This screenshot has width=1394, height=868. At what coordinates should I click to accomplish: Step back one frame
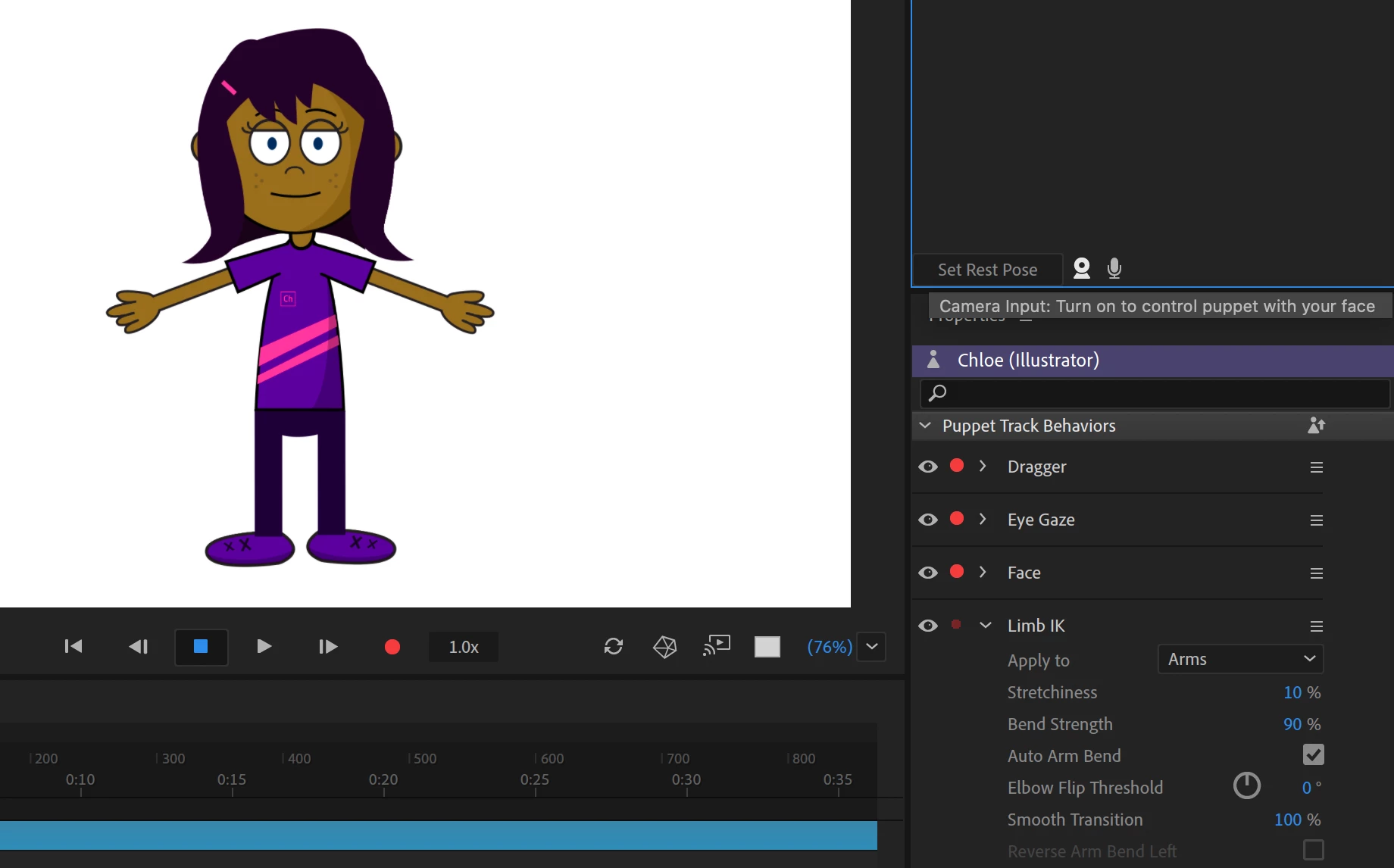[138, 646]
